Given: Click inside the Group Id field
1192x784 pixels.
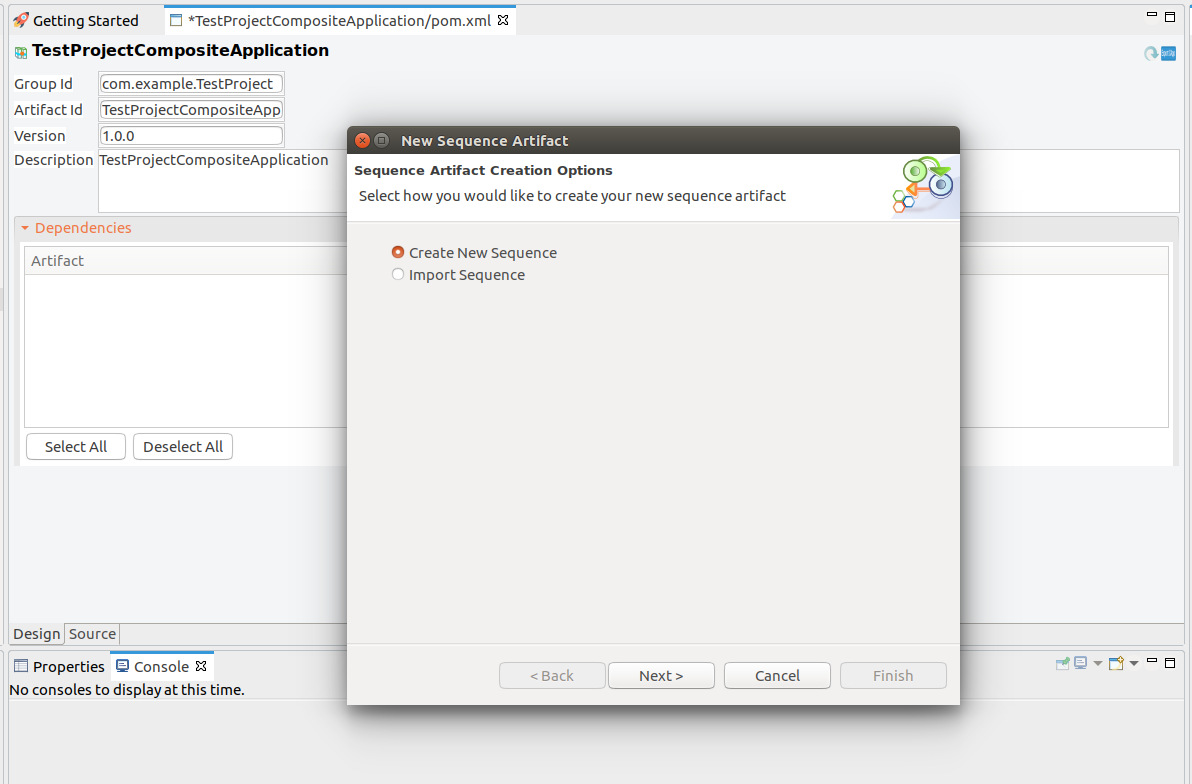Looking at the screenshot, I should [x=190, y=83].
